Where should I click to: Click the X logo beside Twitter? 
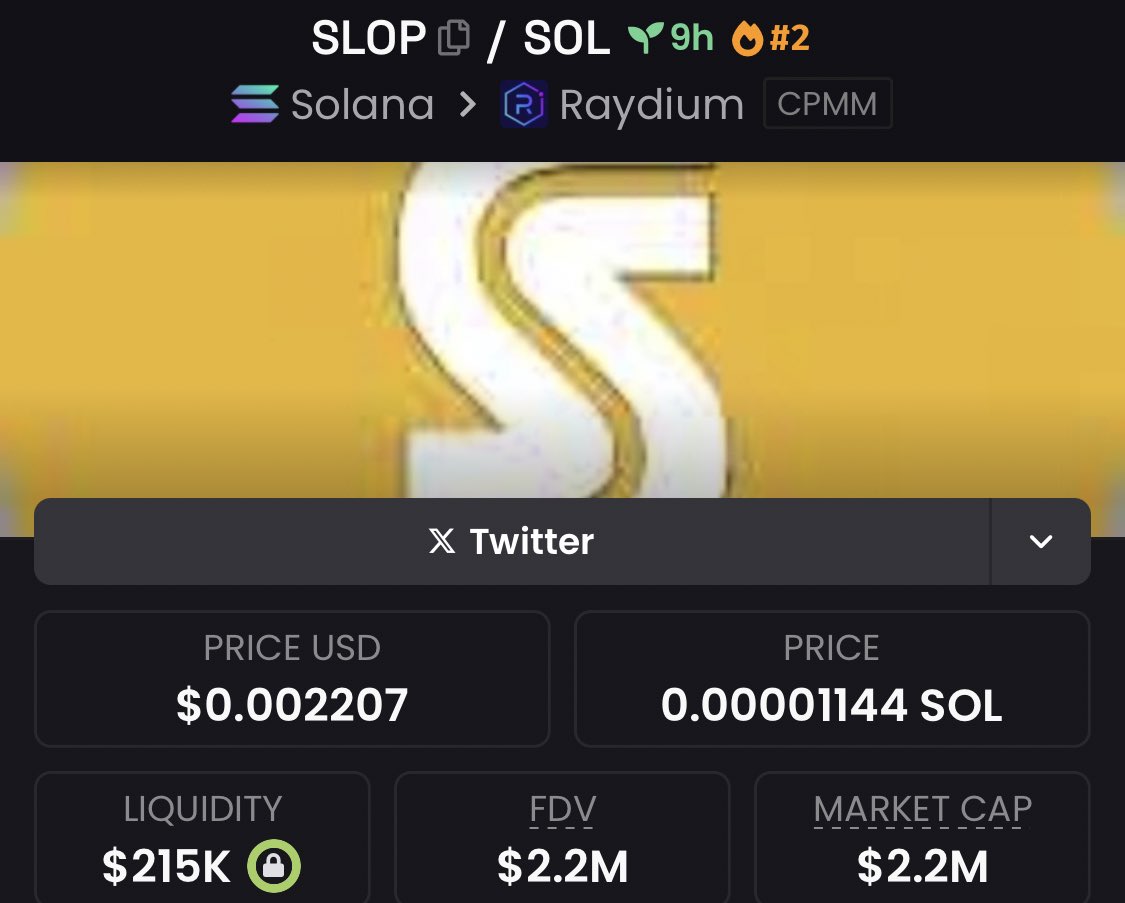tap(442, 541)
